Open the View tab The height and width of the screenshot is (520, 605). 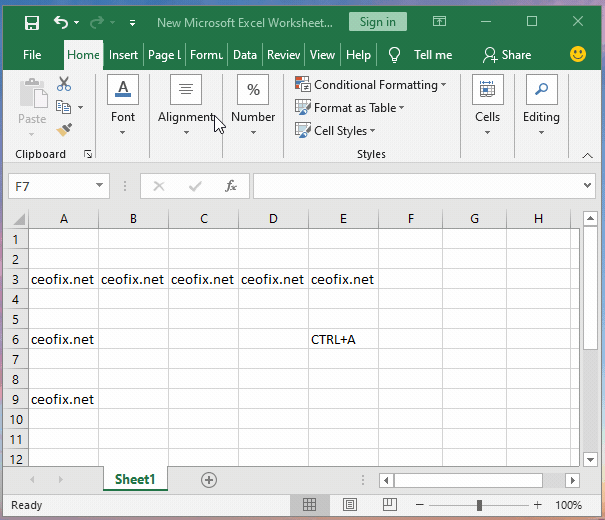[322, 55]
